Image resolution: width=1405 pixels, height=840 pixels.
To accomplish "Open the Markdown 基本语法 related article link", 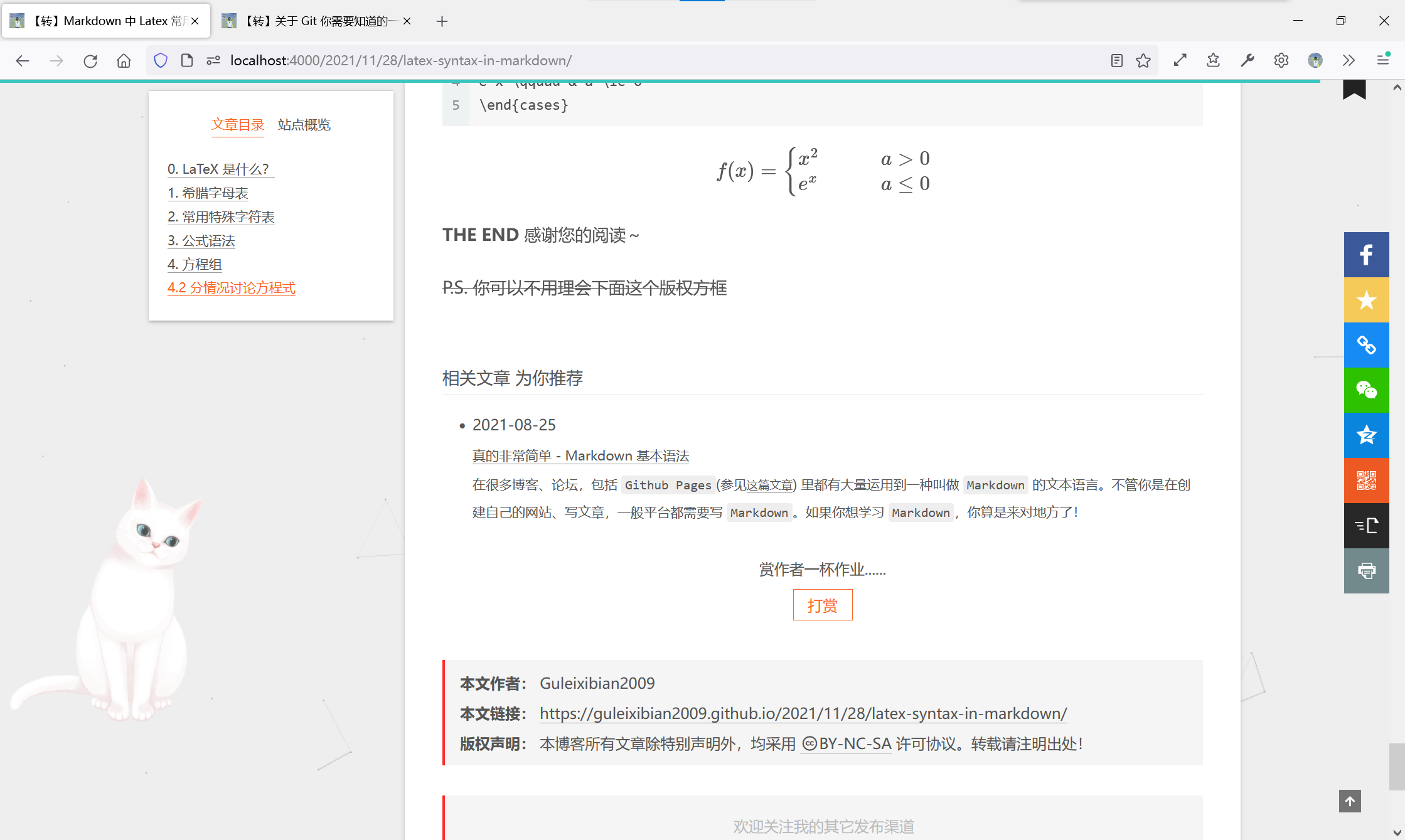I will pyautogui.click(x=580, y=456).
